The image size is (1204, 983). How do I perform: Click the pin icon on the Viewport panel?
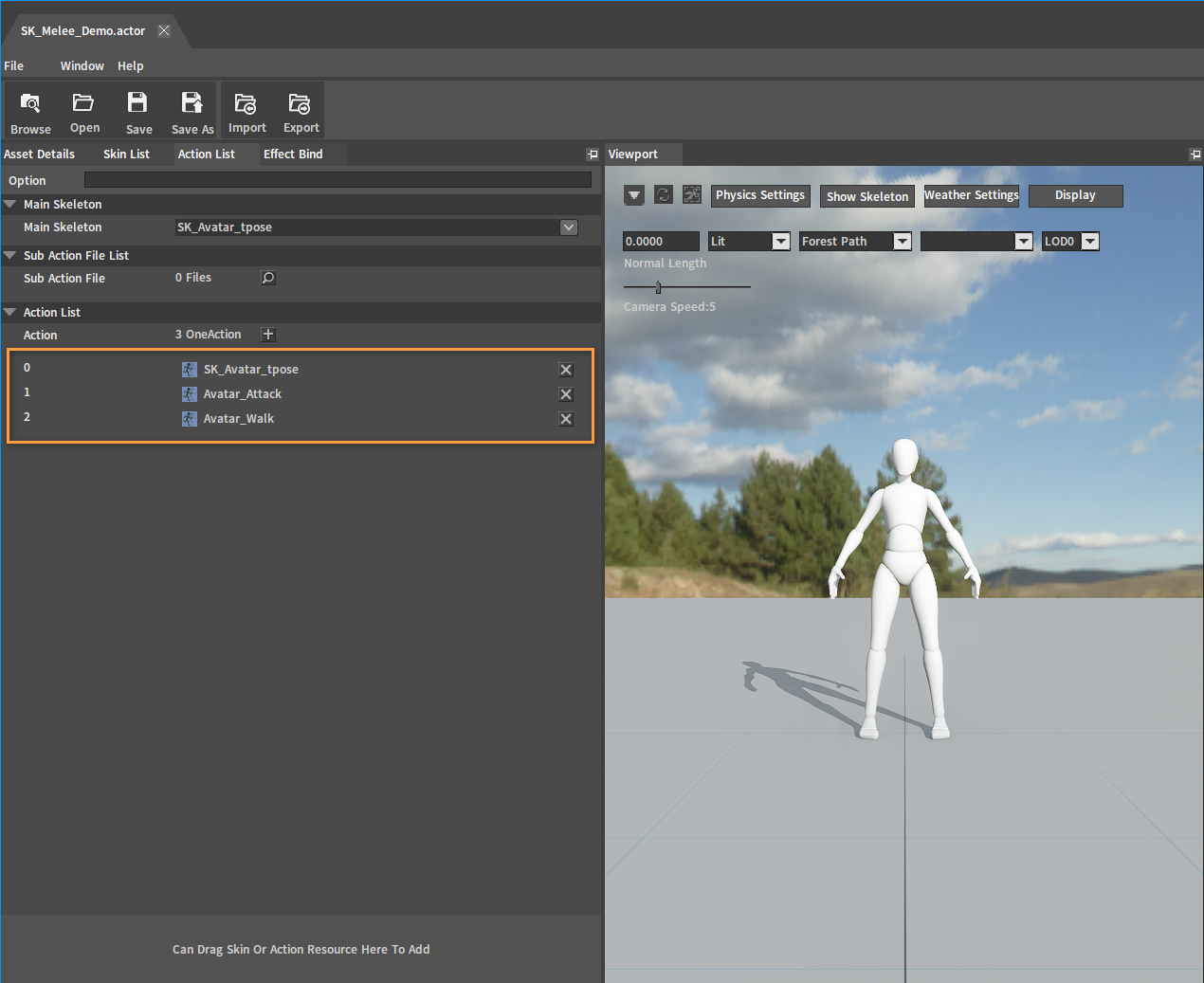1195,155
